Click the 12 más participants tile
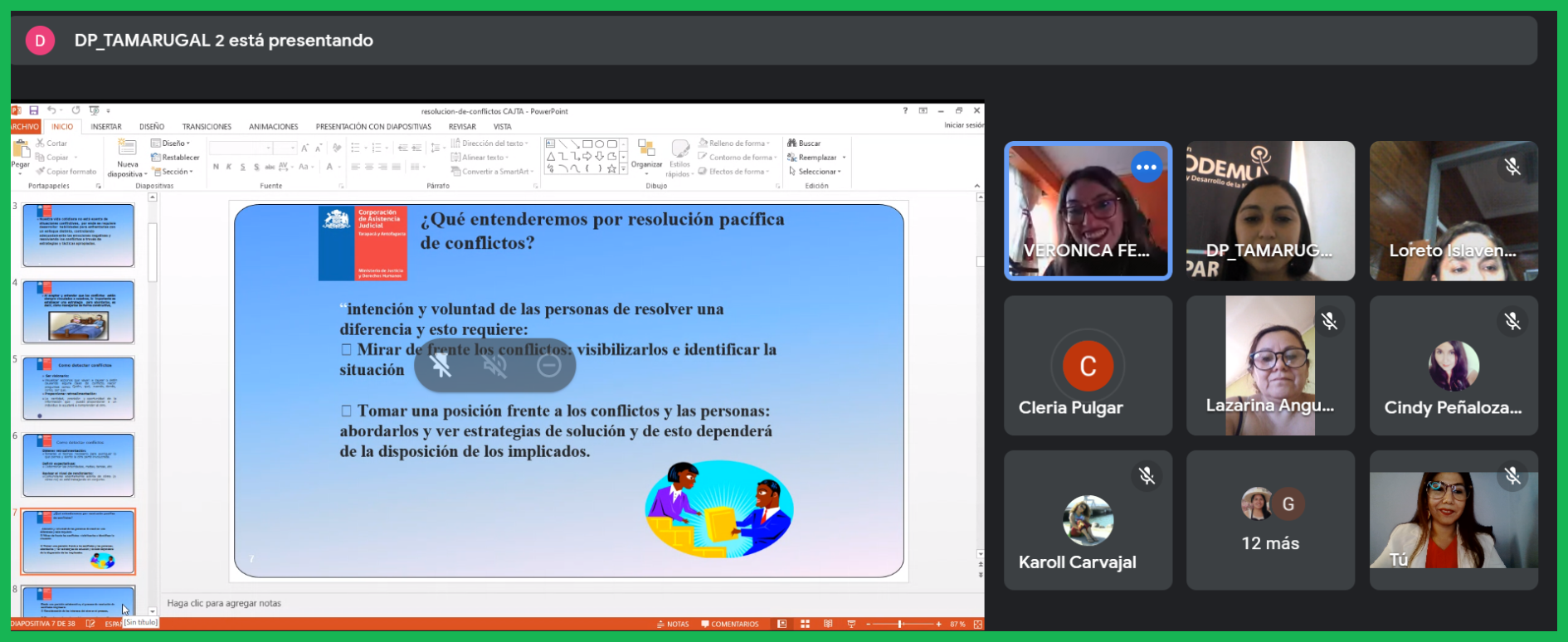Viewport: 1568px width, 642px height. coord(1270,520)
